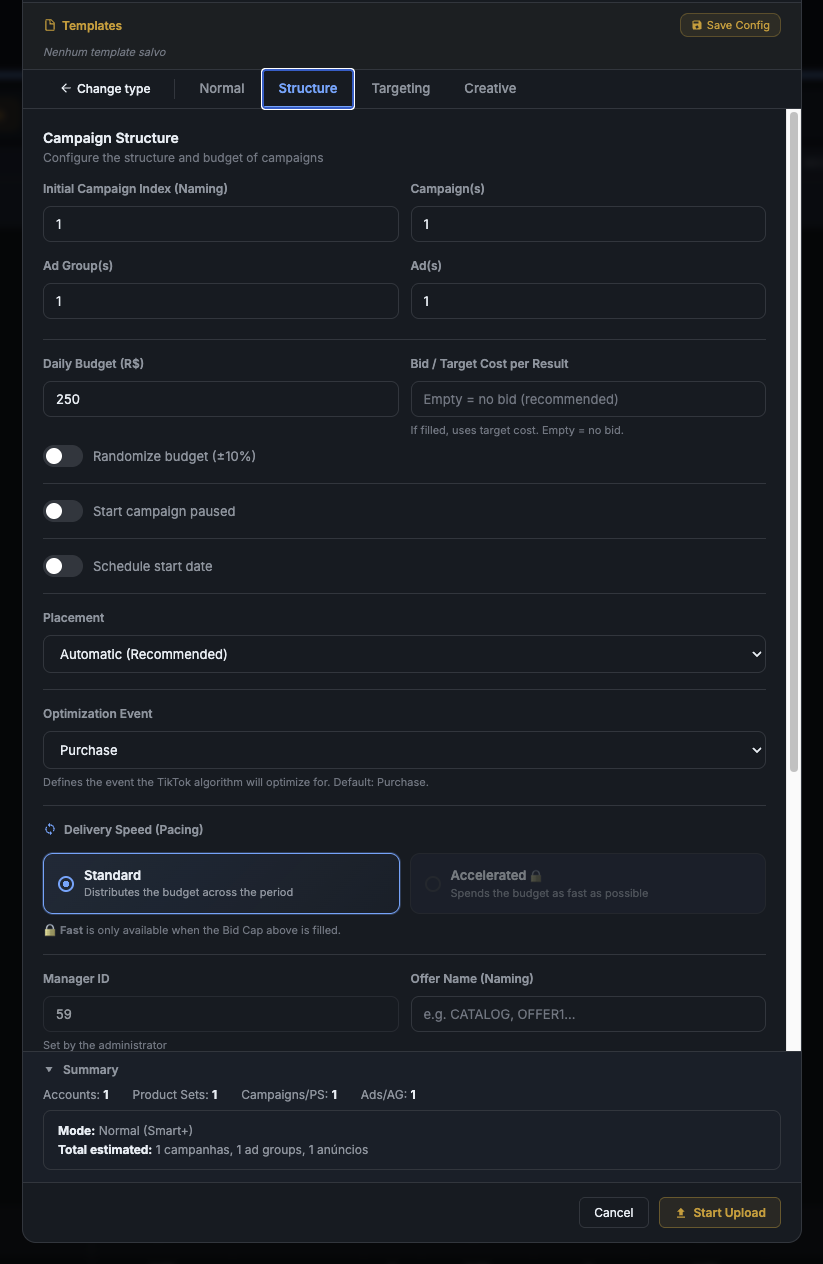823x1264 pixels.
Task: Switch to the Targeting tab
Action: click(401, 88)
